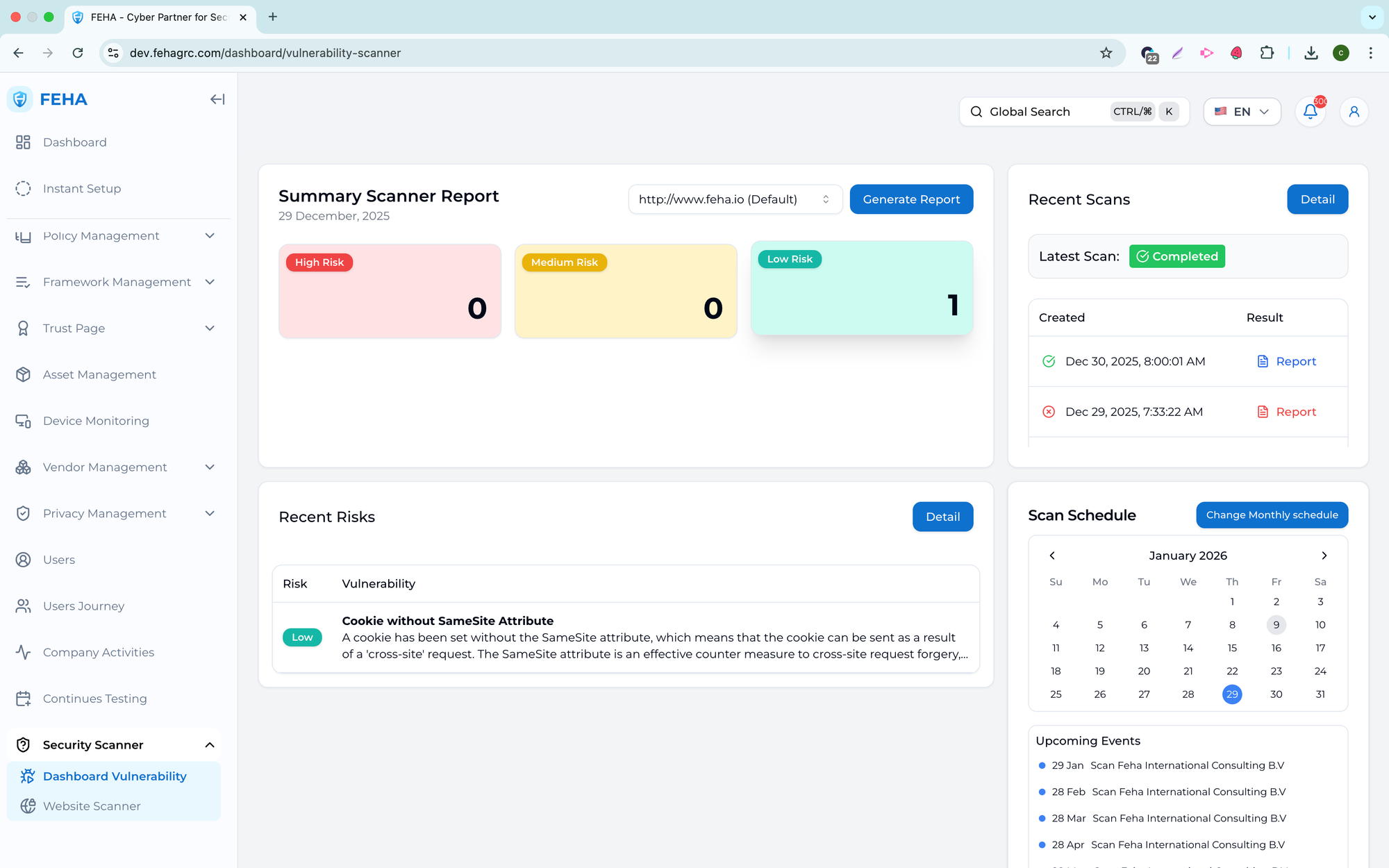Open browser extensions puzzle icon
This screenshot has height=868, width=1389.
coord(1267,53)
